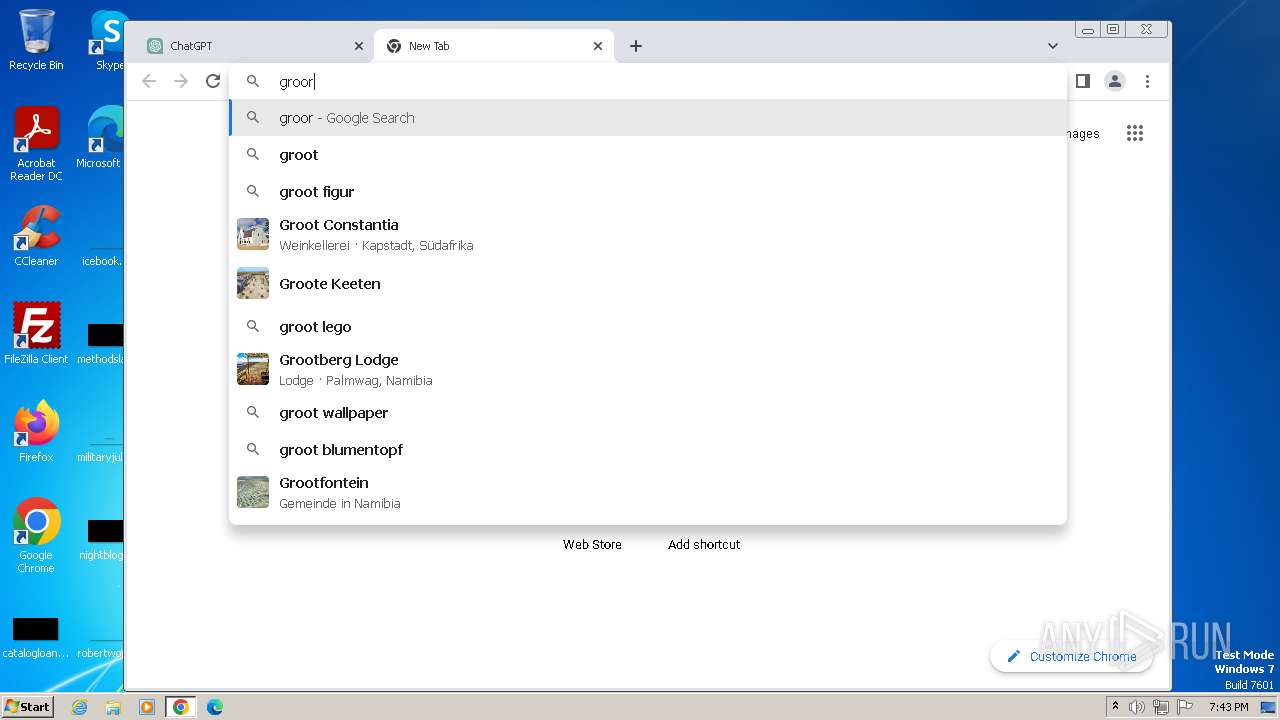The image size is (1280, 720).
Task: Show hidden system tray icons
Action: (x=1116, y=707)
